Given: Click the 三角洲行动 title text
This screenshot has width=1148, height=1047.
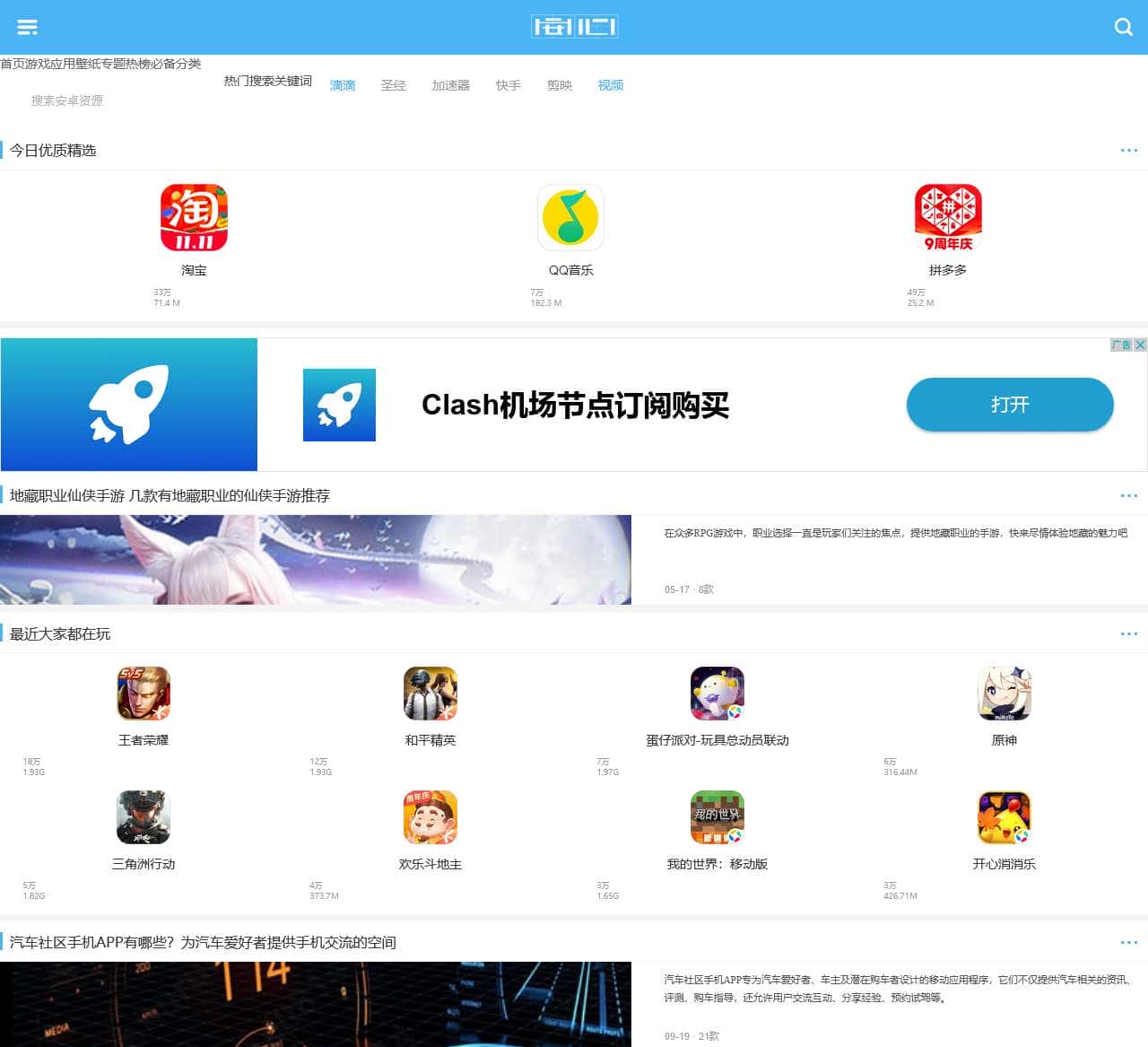Looking at the screenshot, I should pyautogui.click(x=143, y=864).
